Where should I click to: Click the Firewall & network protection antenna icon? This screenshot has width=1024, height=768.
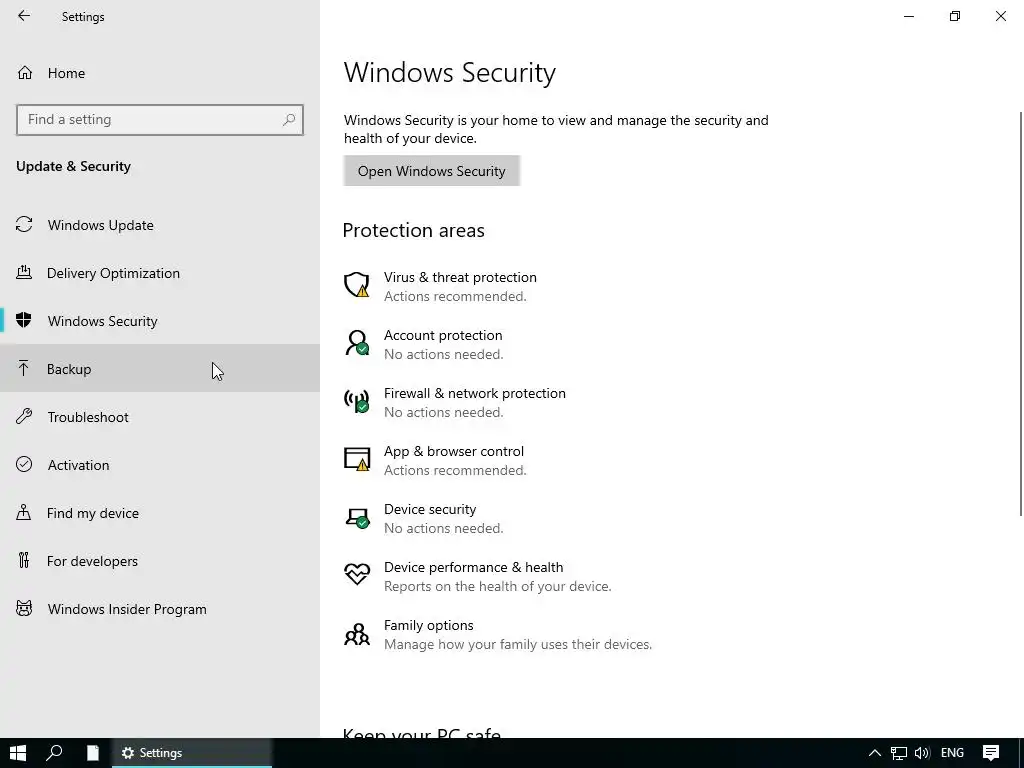tap(357, 401)
